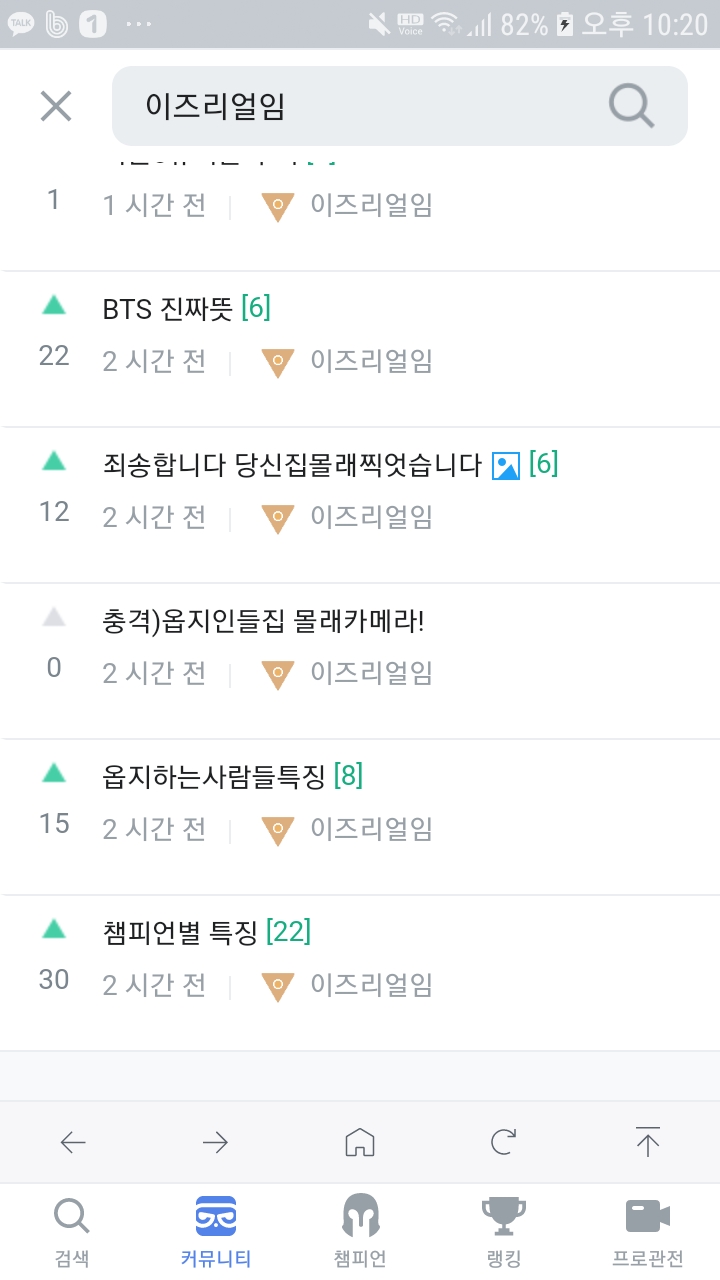720x1280 pixels.
Task: Tap the magnifier icon in search field
Action: [631, 106]
